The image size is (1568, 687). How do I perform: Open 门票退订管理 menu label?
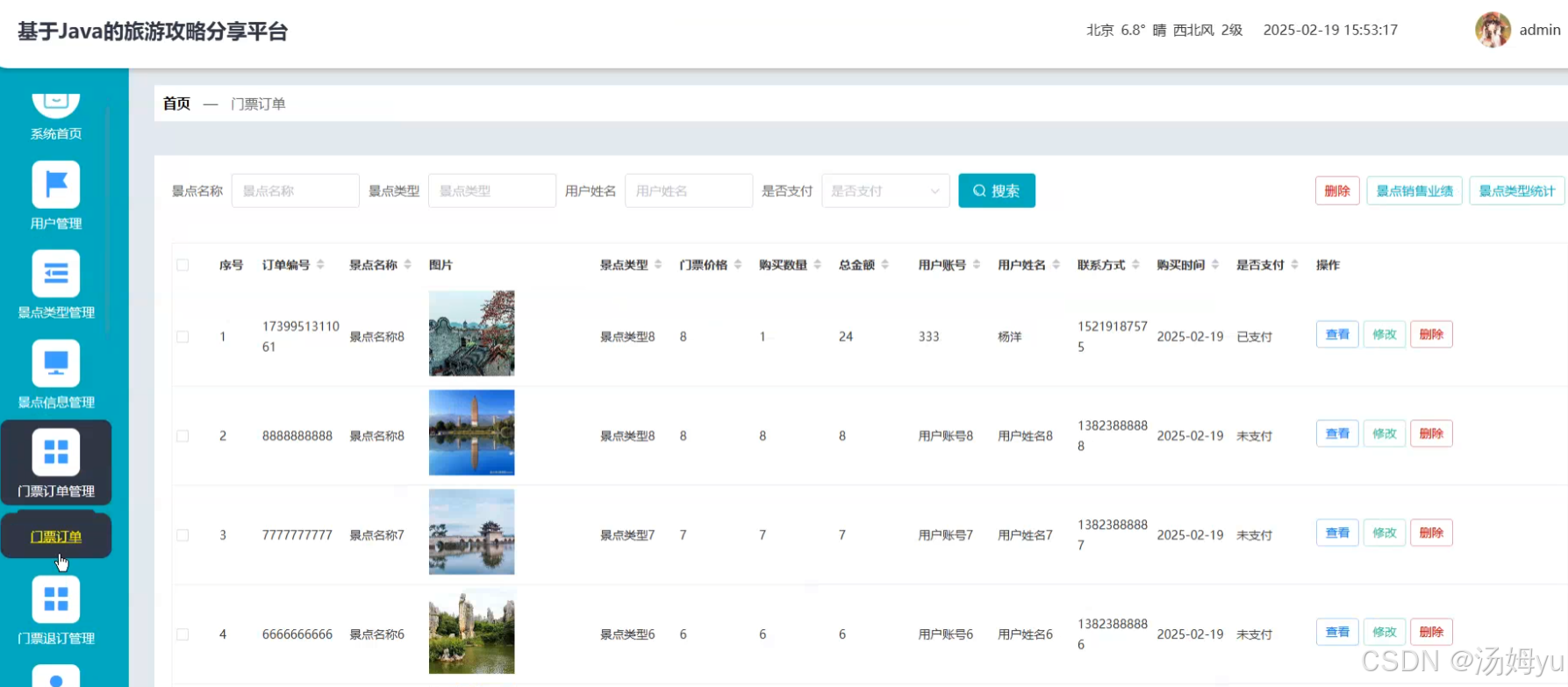[56, 639]
